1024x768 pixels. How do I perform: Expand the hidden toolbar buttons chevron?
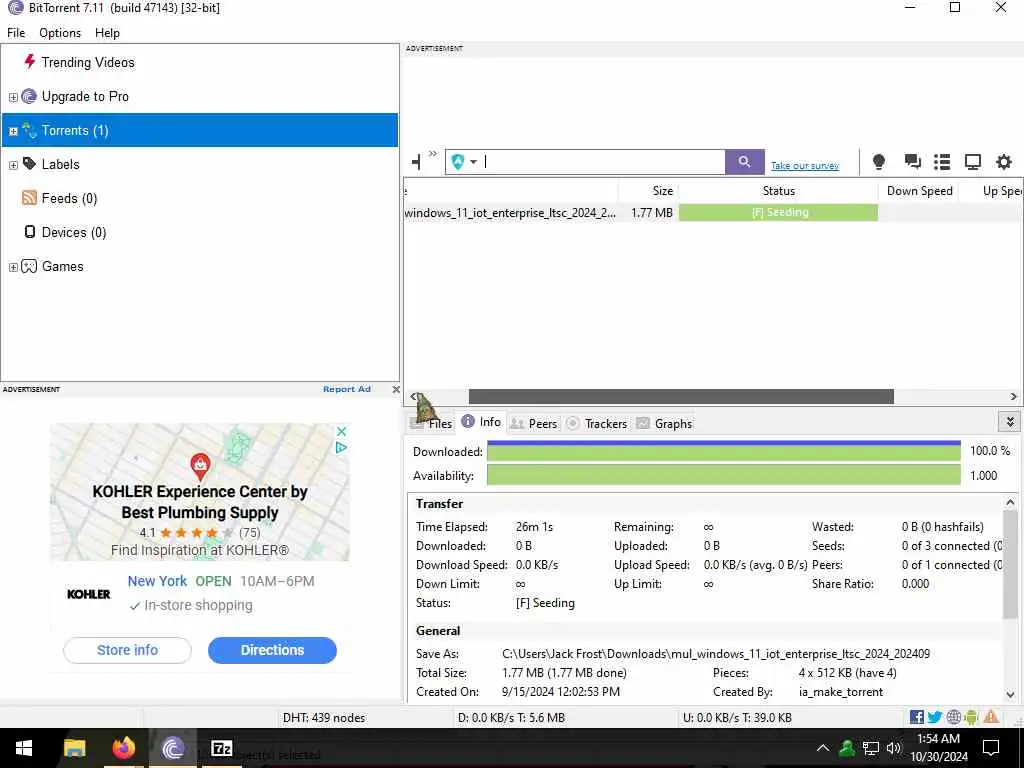tap(432, 154)
